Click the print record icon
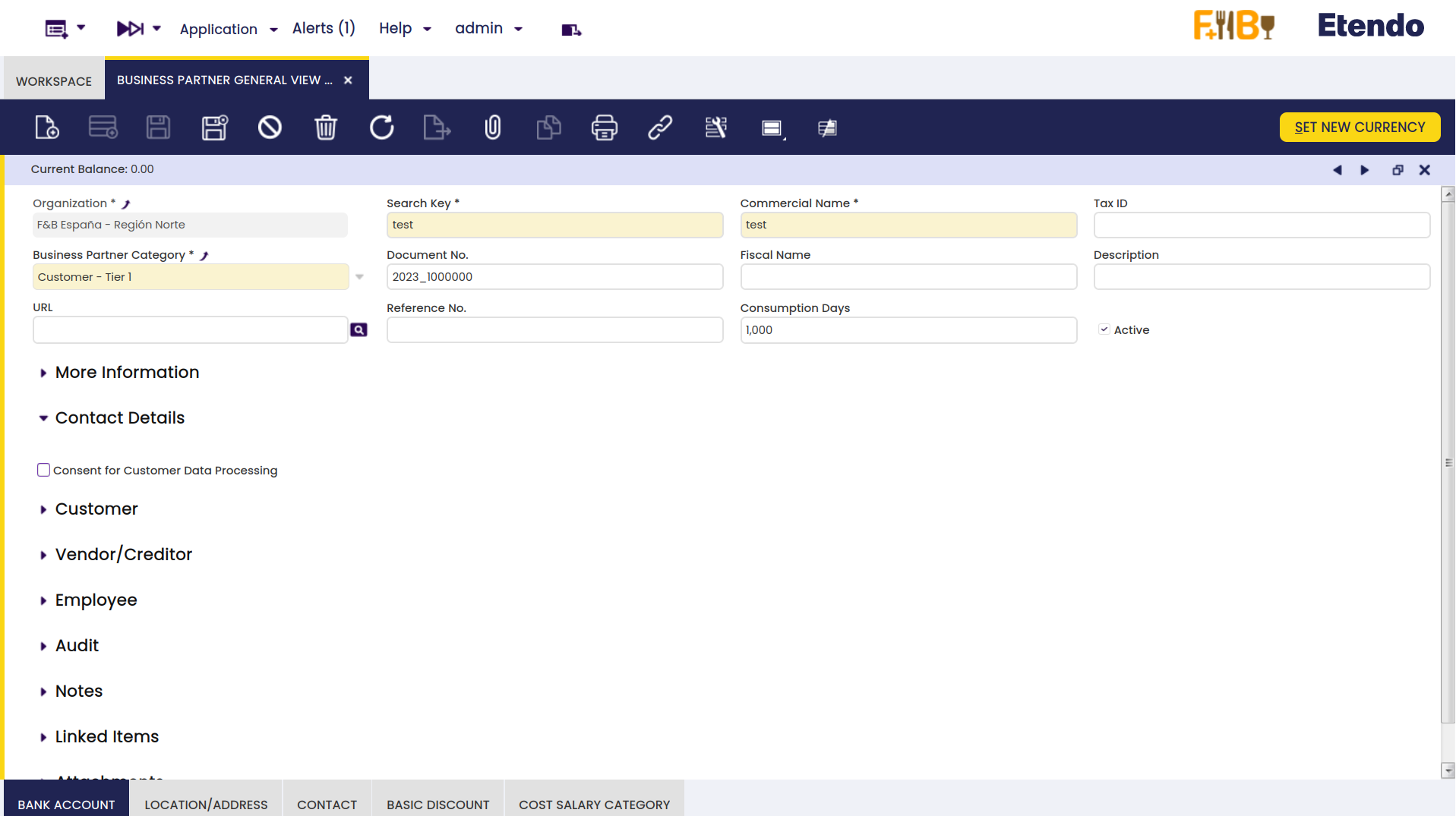Screen dimensions: 1456x816 pos(604,128)
